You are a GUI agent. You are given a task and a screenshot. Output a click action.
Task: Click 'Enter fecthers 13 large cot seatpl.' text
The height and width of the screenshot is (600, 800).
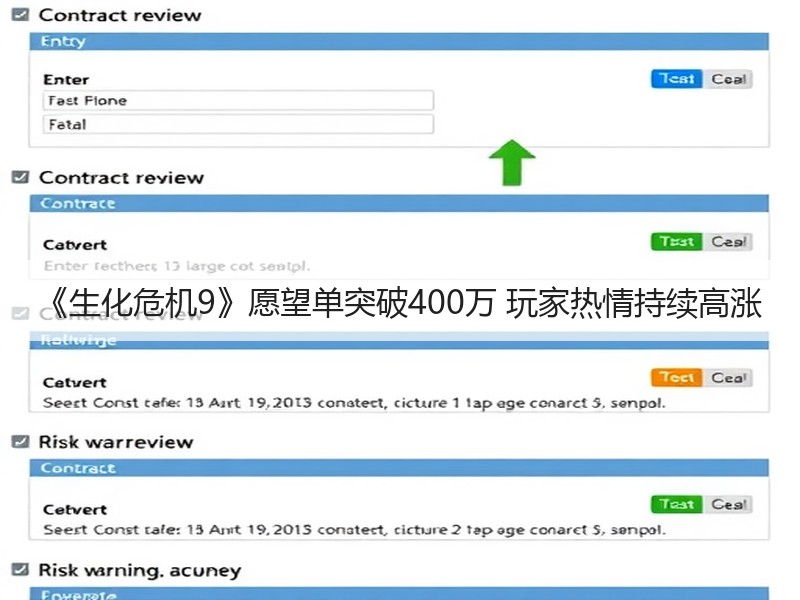click(x=177, y=266)
